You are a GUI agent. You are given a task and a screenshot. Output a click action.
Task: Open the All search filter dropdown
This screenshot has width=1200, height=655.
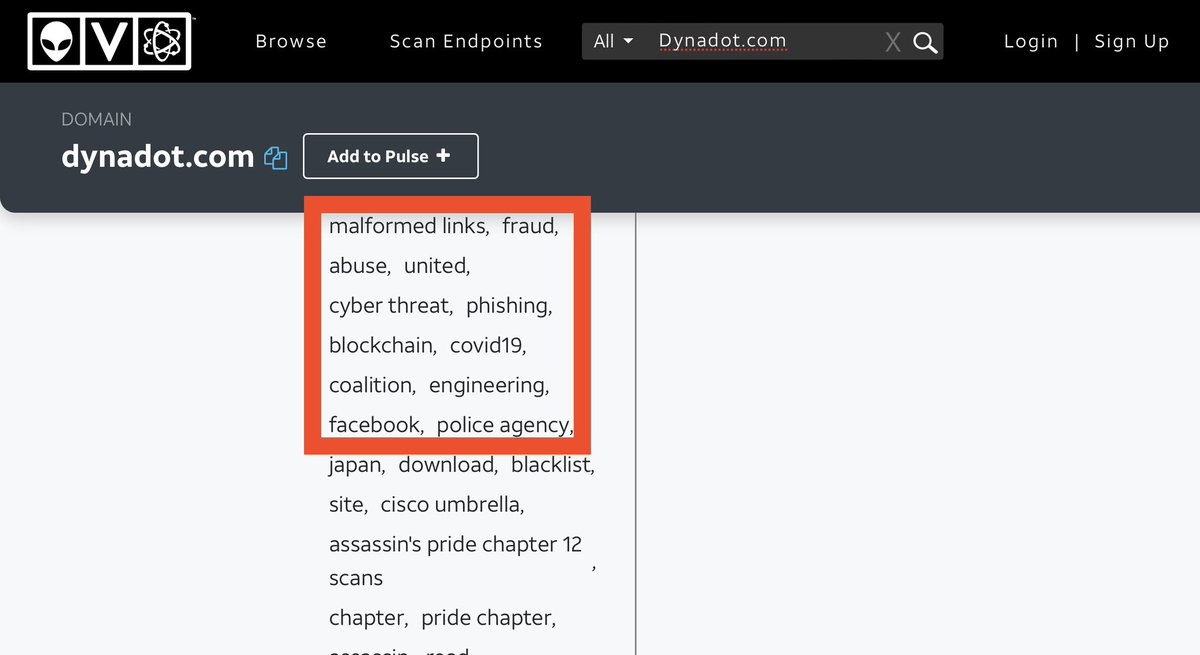pyautogui.click(x=613, y=42)
